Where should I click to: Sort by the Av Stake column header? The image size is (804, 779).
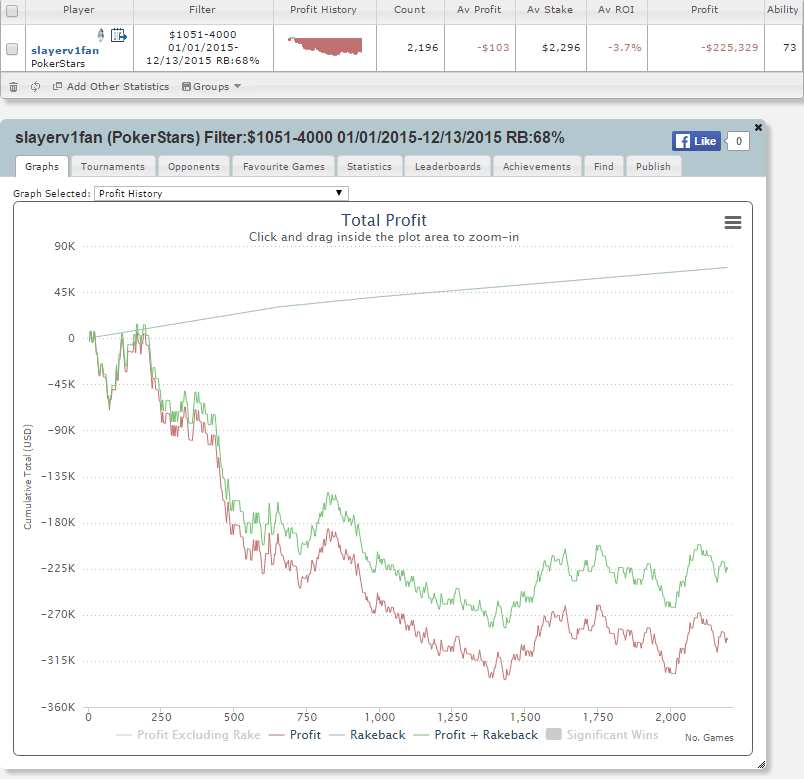[x=550, y=10]
